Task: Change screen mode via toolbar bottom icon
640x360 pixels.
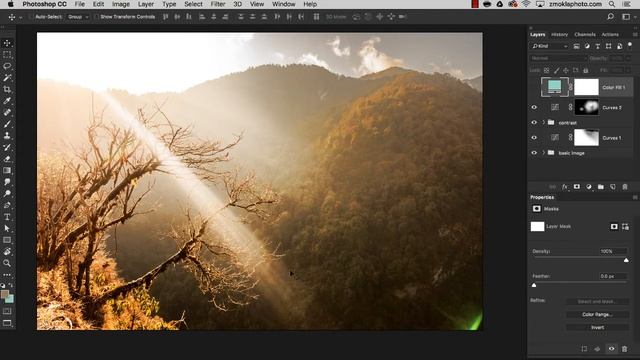Action: (x=7, y=323)
